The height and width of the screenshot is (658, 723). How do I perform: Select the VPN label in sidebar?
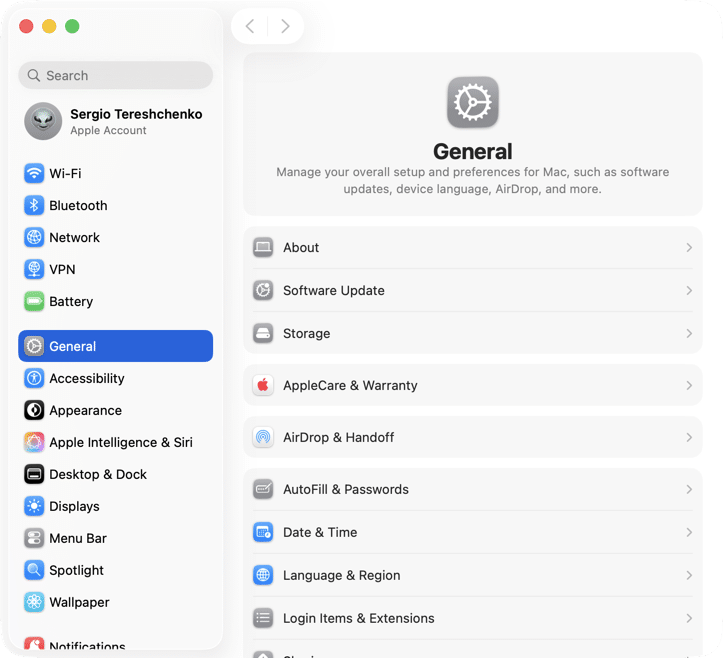(x=62, y=269)
